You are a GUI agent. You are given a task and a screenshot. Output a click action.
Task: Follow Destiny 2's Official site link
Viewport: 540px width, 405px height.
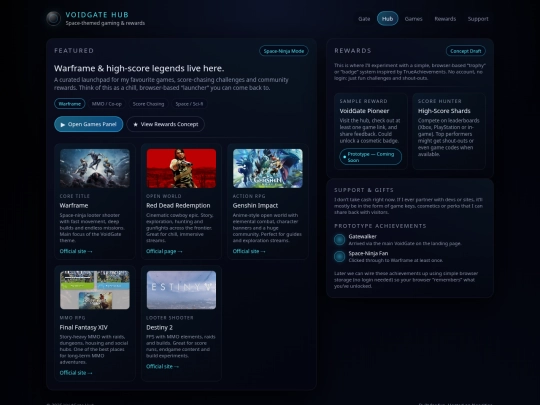tap(163, 366)
